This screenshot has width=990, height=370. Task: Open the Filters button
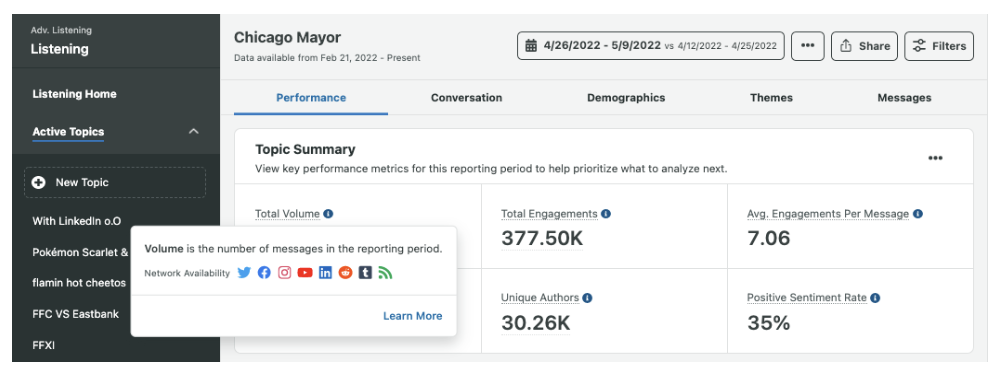(x=939, y=46)
